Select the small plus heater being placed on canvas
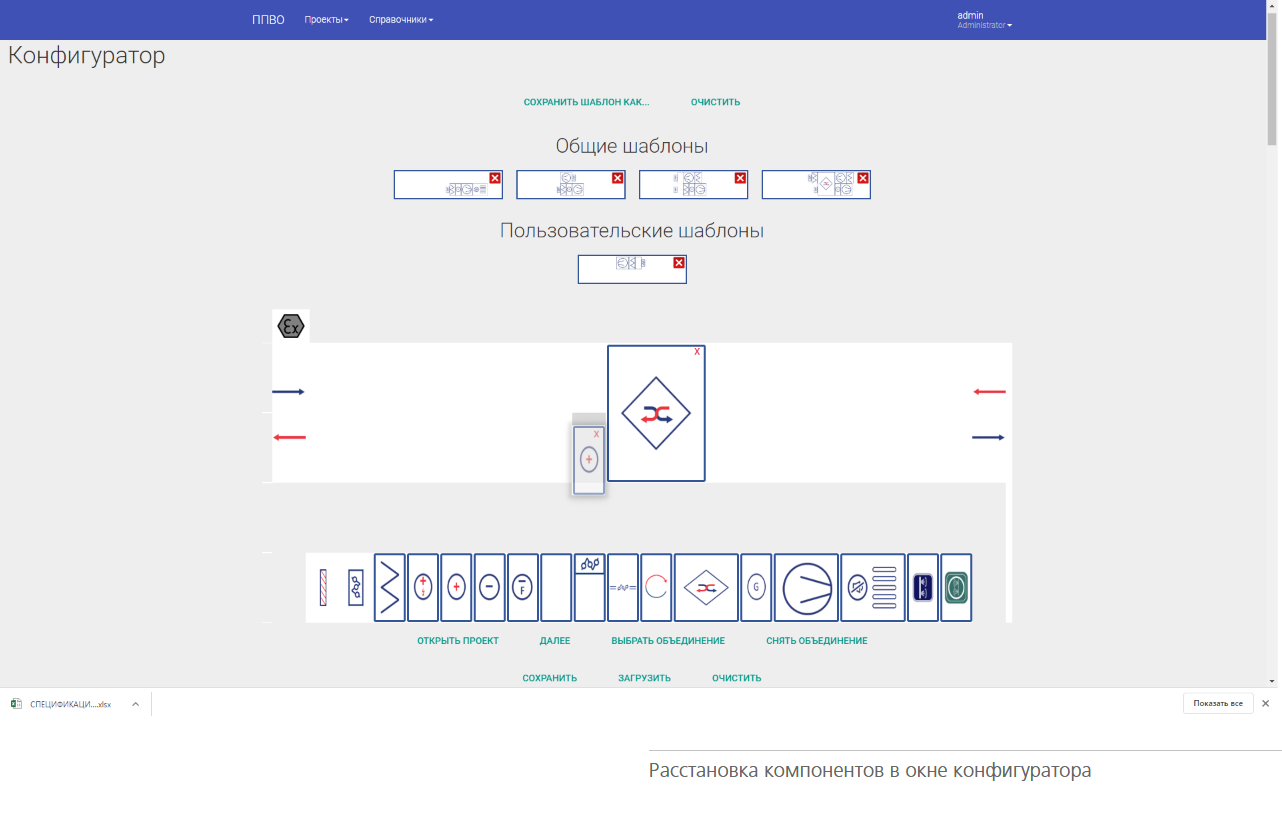Image resolution: width=1282 pixels, height=813 pixels. [x=589, y=460]
